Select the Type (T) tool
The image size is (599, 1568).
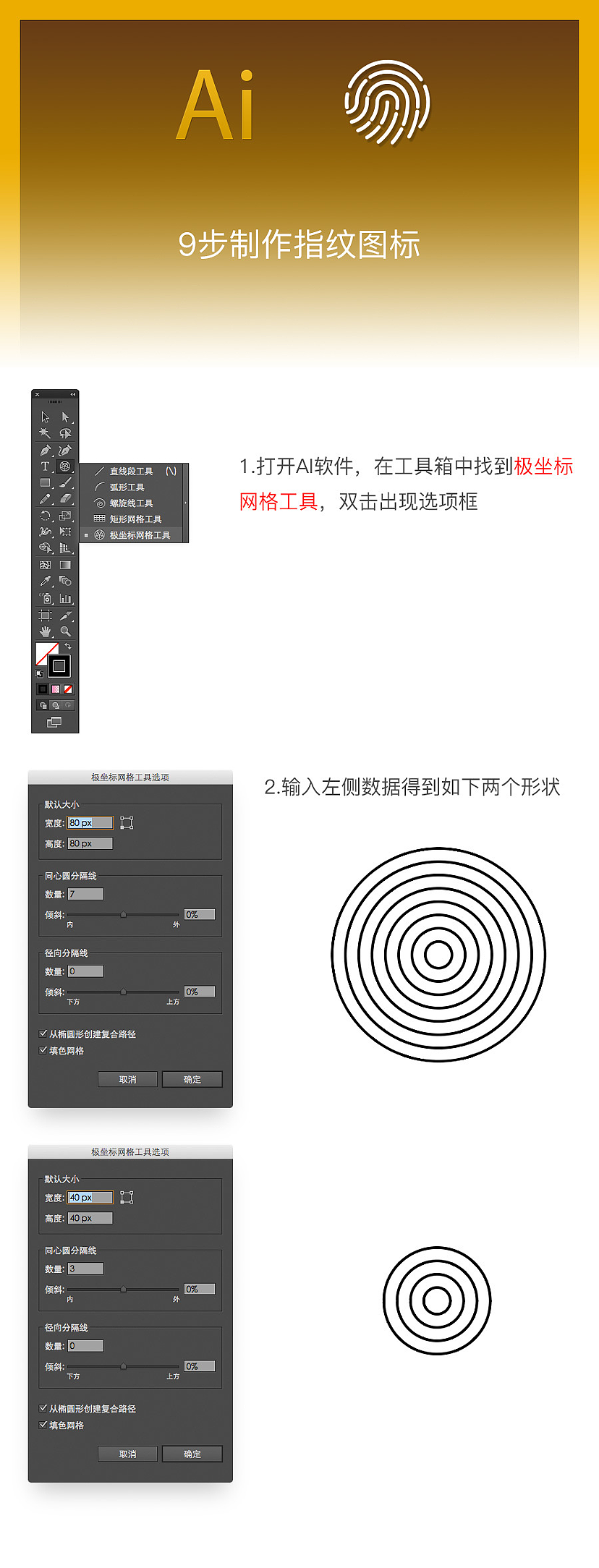(x=45, y=466)
